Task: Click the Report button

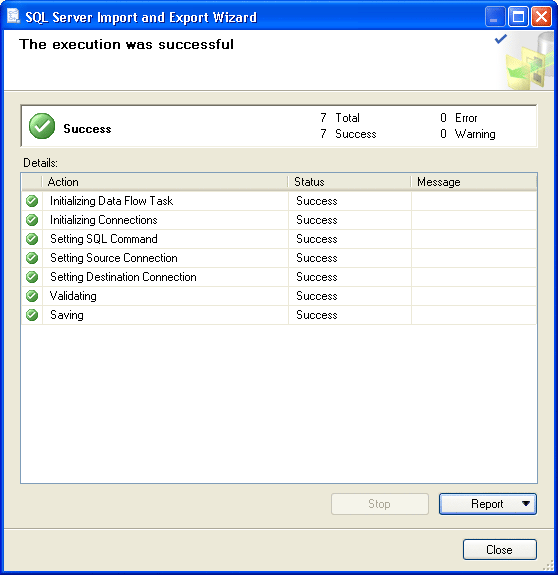Action: tap(488, 504)
